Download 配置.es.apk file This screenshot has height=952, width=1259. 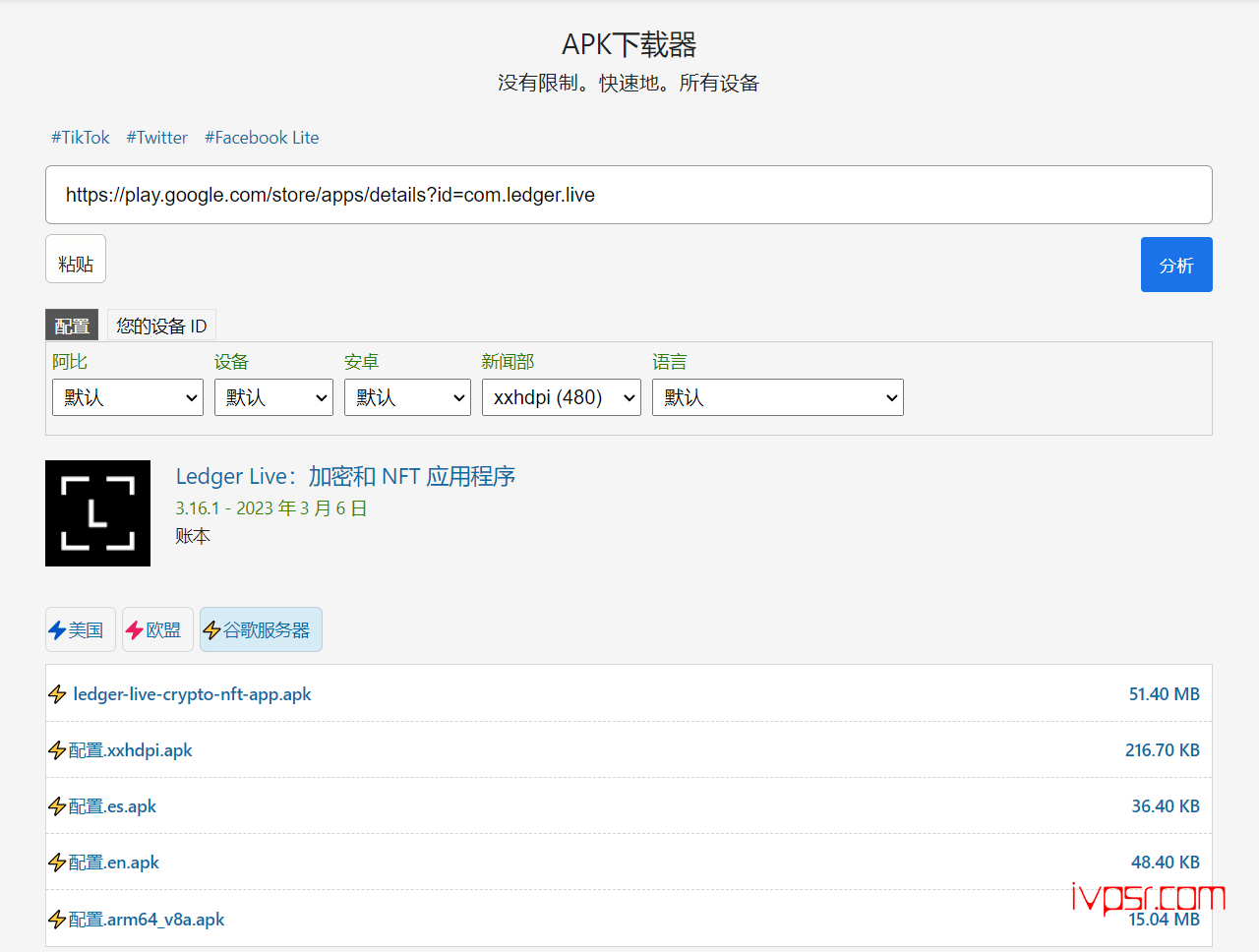[x=112, y=806]
